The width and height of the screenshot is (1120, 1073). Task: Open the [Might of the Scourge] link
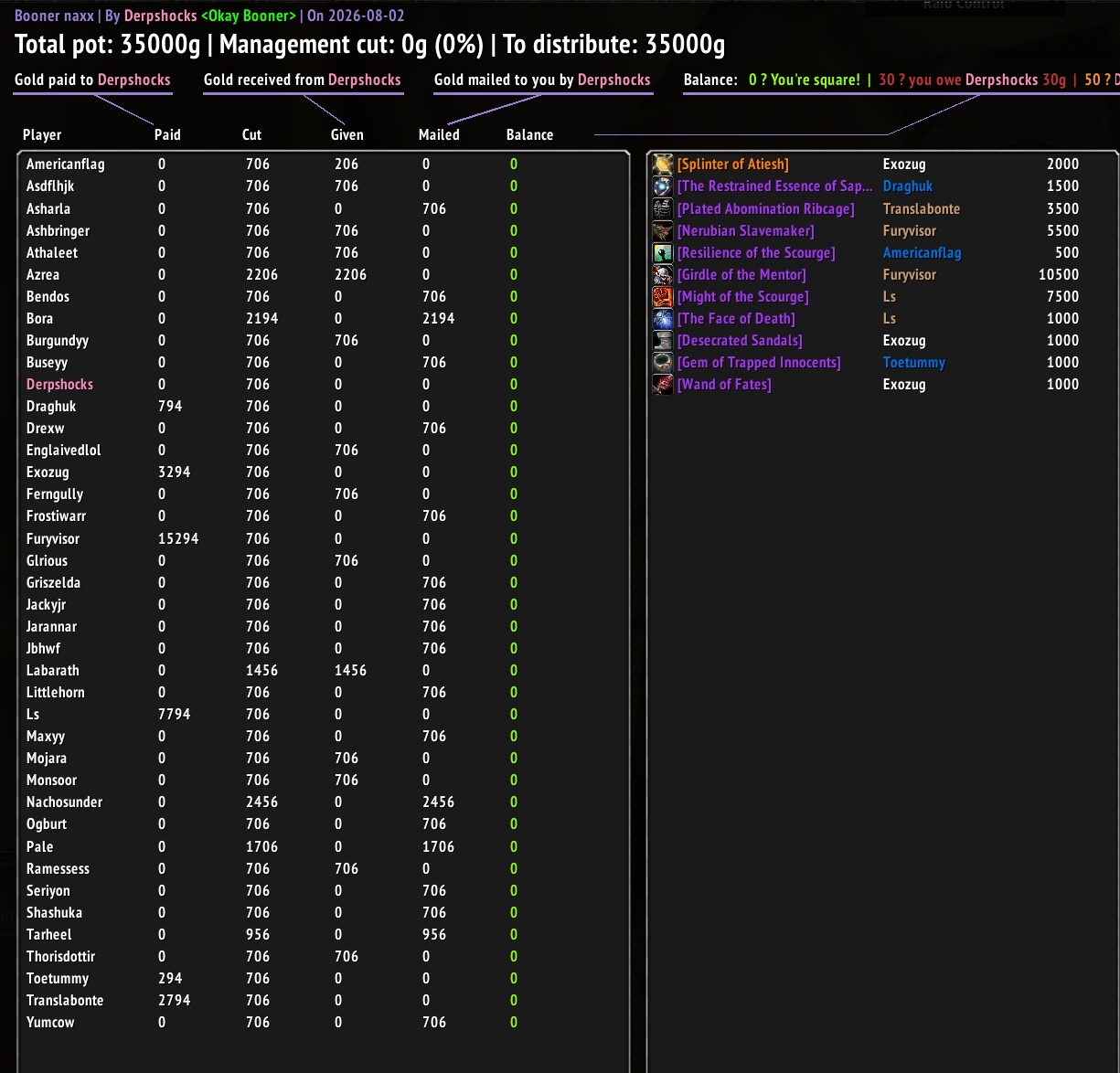[742, 296]
